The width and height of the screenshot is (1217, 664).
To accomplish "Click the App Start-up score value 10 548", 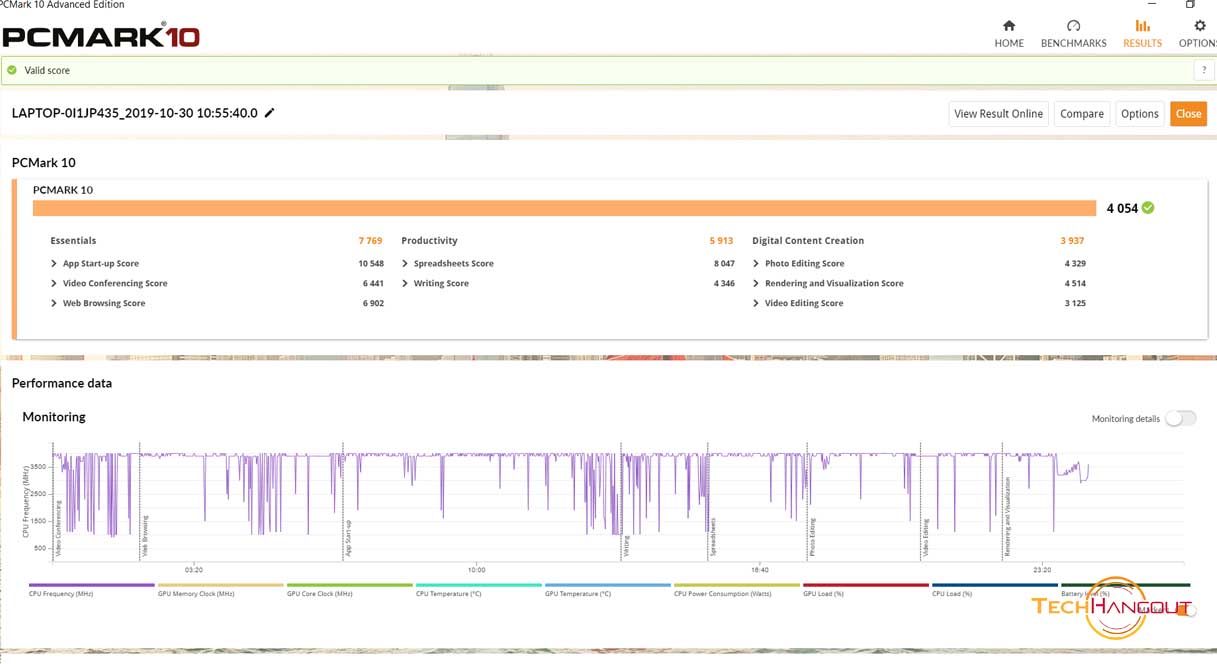I will coord(371,264).
